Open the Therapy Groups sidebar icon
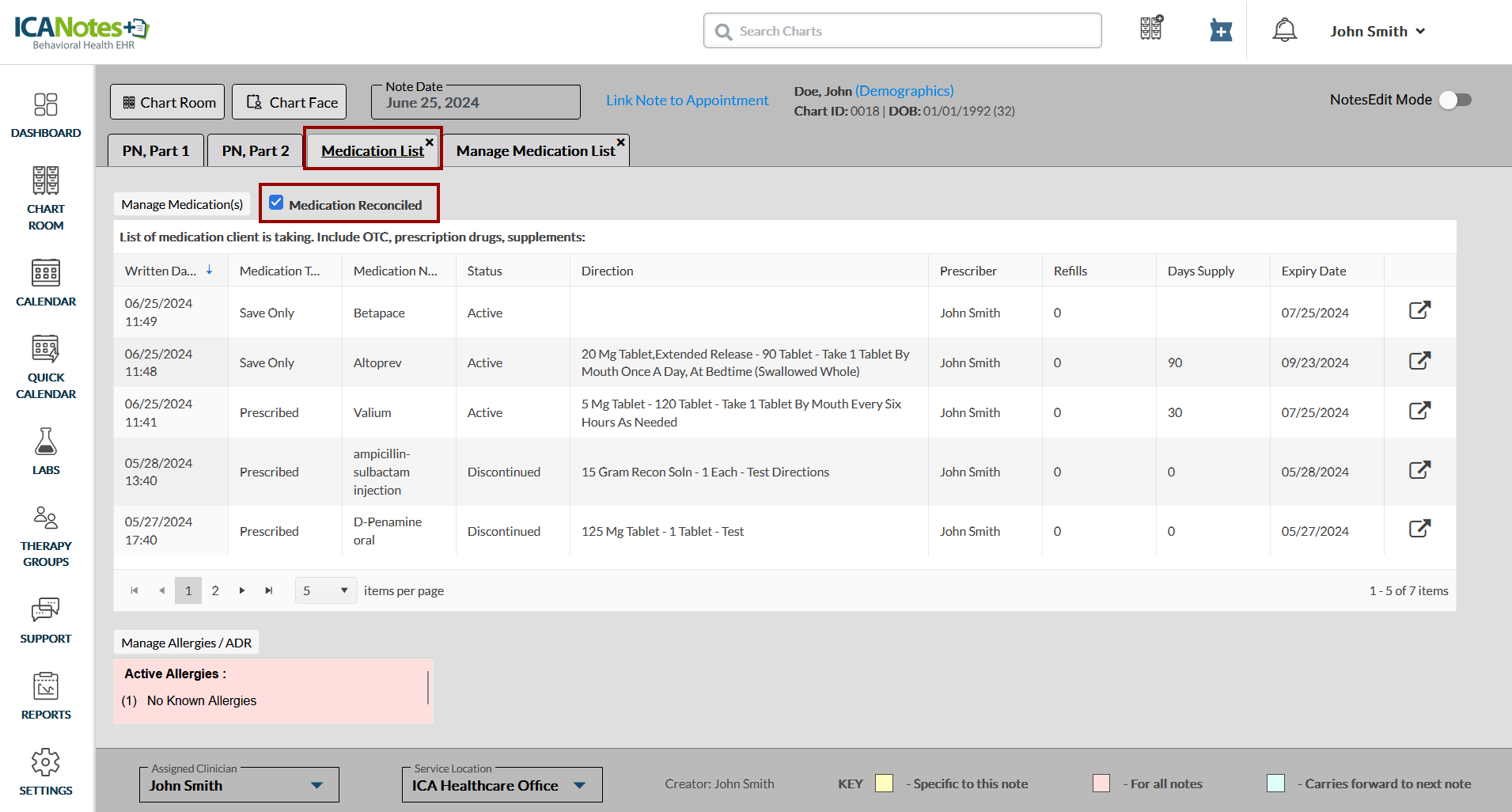Image resolution: width=1512 pixels, height=812 pixels. click(x=46, y=518)
